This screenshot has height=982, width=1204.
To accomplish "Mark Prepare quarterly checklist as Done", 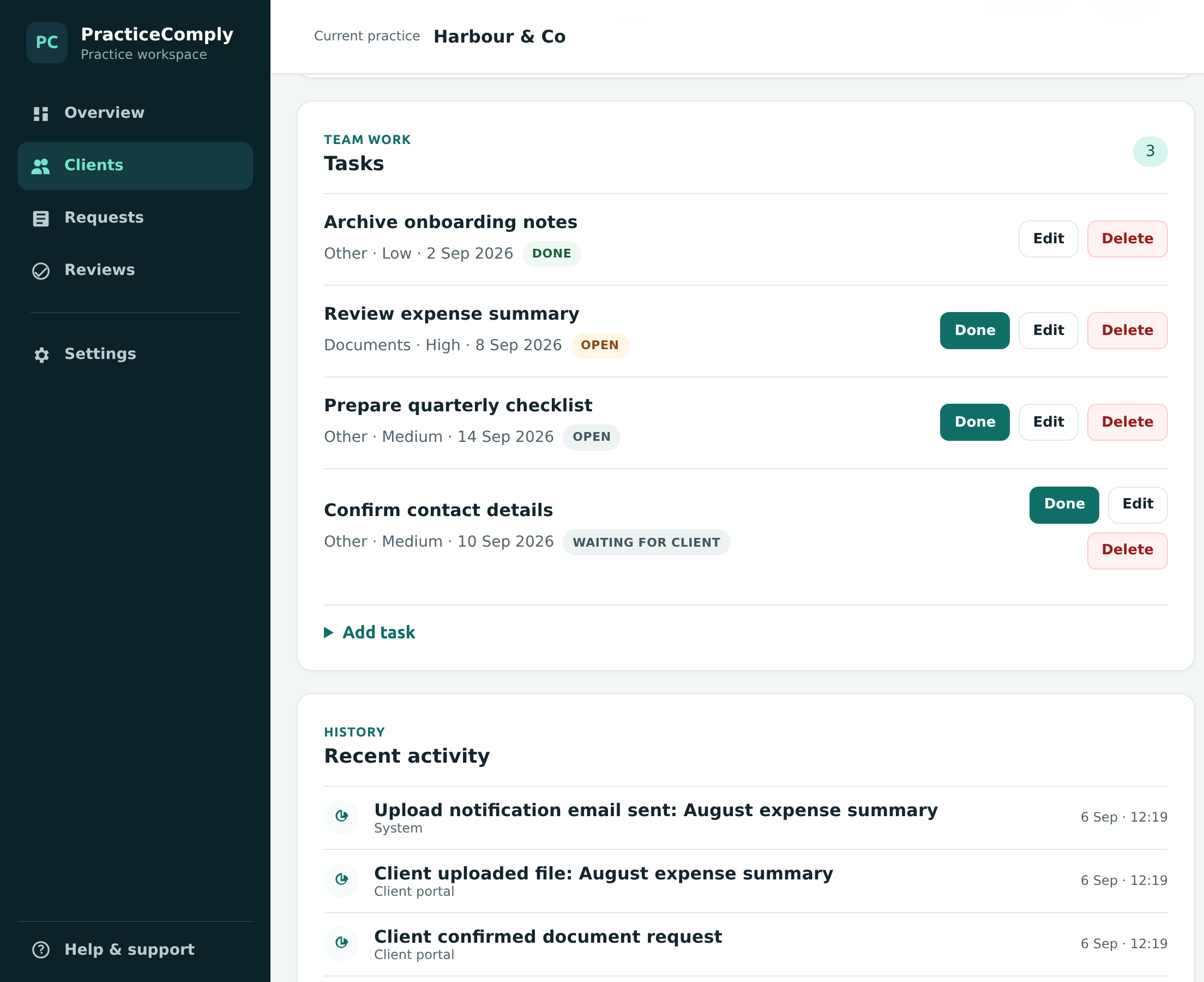I will [975, 422].
